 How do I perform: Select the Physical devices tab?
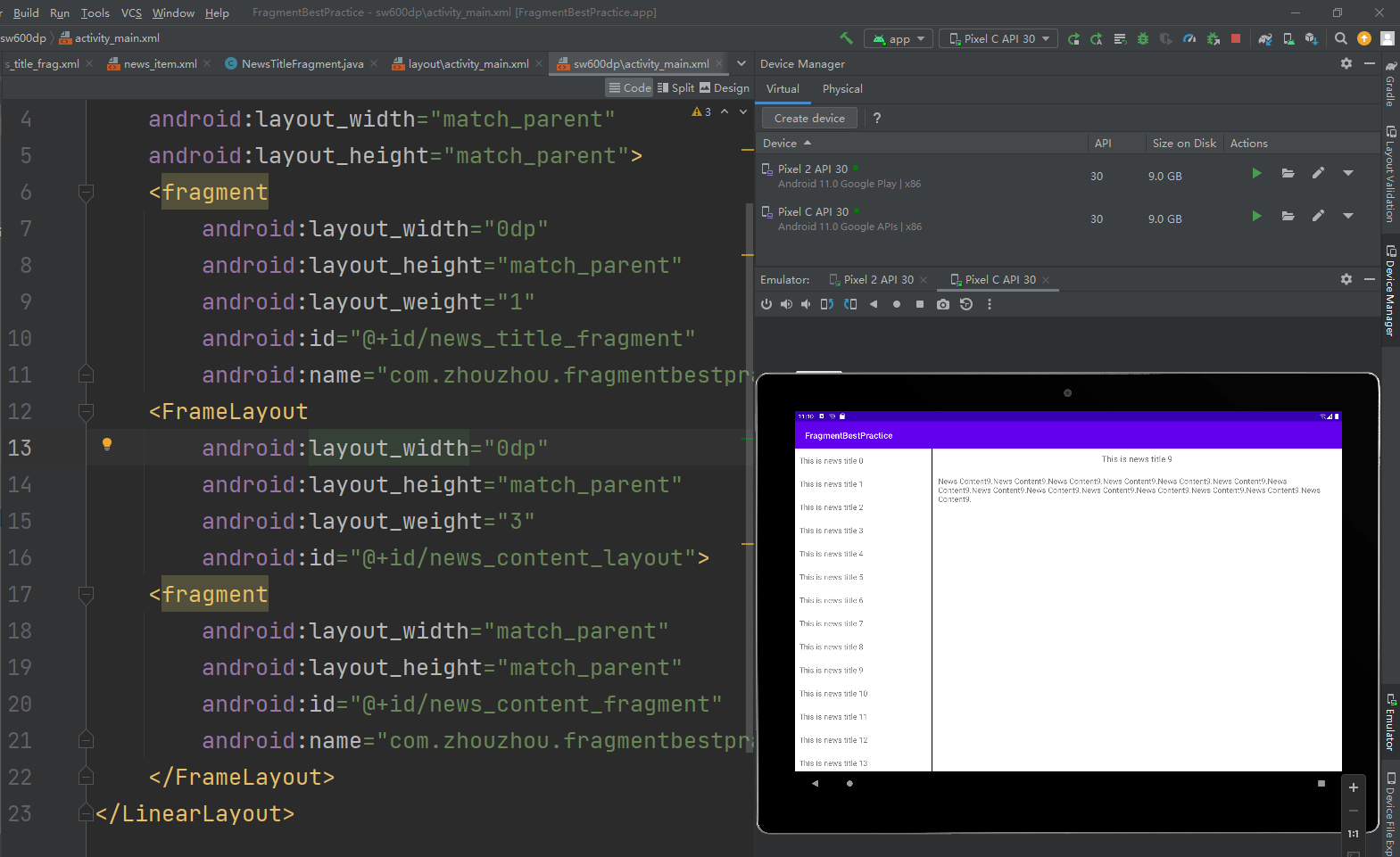(x=842, y=89)
